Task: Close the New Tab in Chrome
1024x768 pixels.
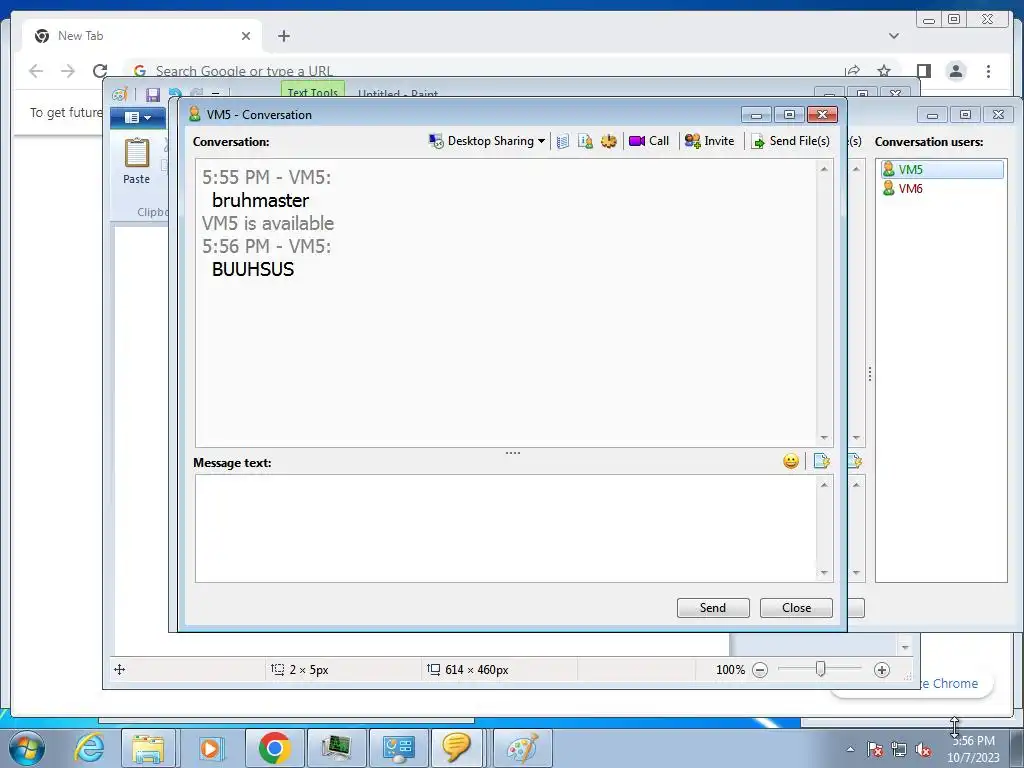Action: (x=246, y=36)
